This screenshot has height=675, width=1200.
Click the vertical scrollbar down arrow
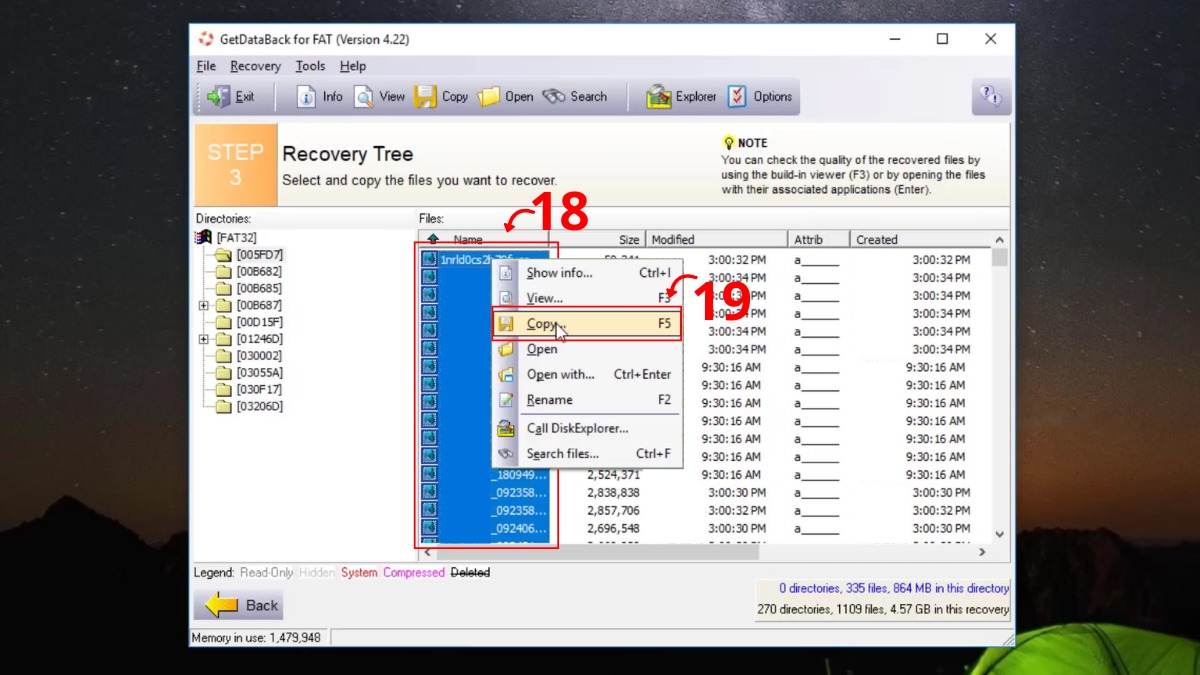[x=1000, y=535]
